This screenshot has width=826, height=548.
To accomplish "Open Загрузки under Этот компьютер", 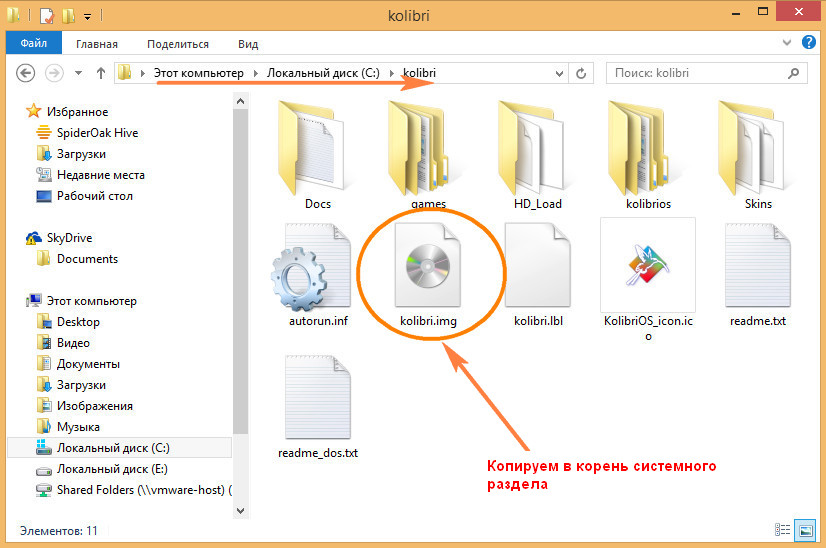I will coord(81,385).
